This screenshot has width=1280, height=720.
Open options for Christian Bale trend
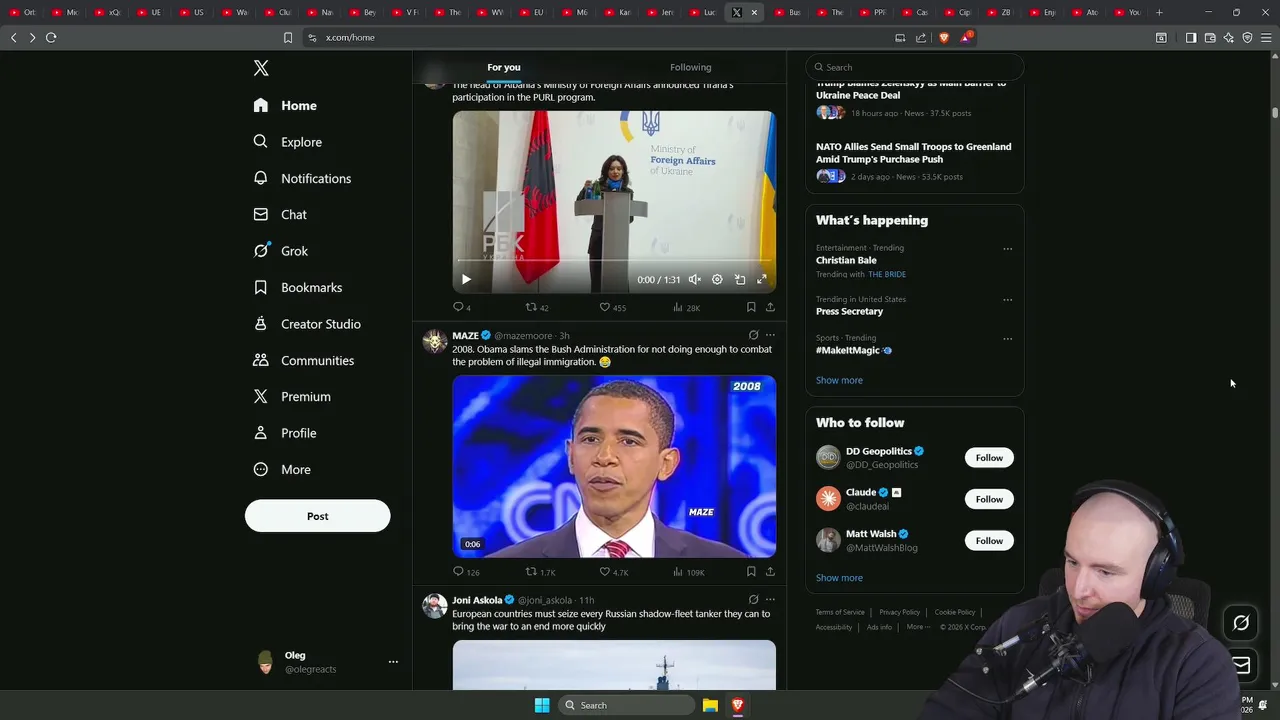(x=1007, y=249)
